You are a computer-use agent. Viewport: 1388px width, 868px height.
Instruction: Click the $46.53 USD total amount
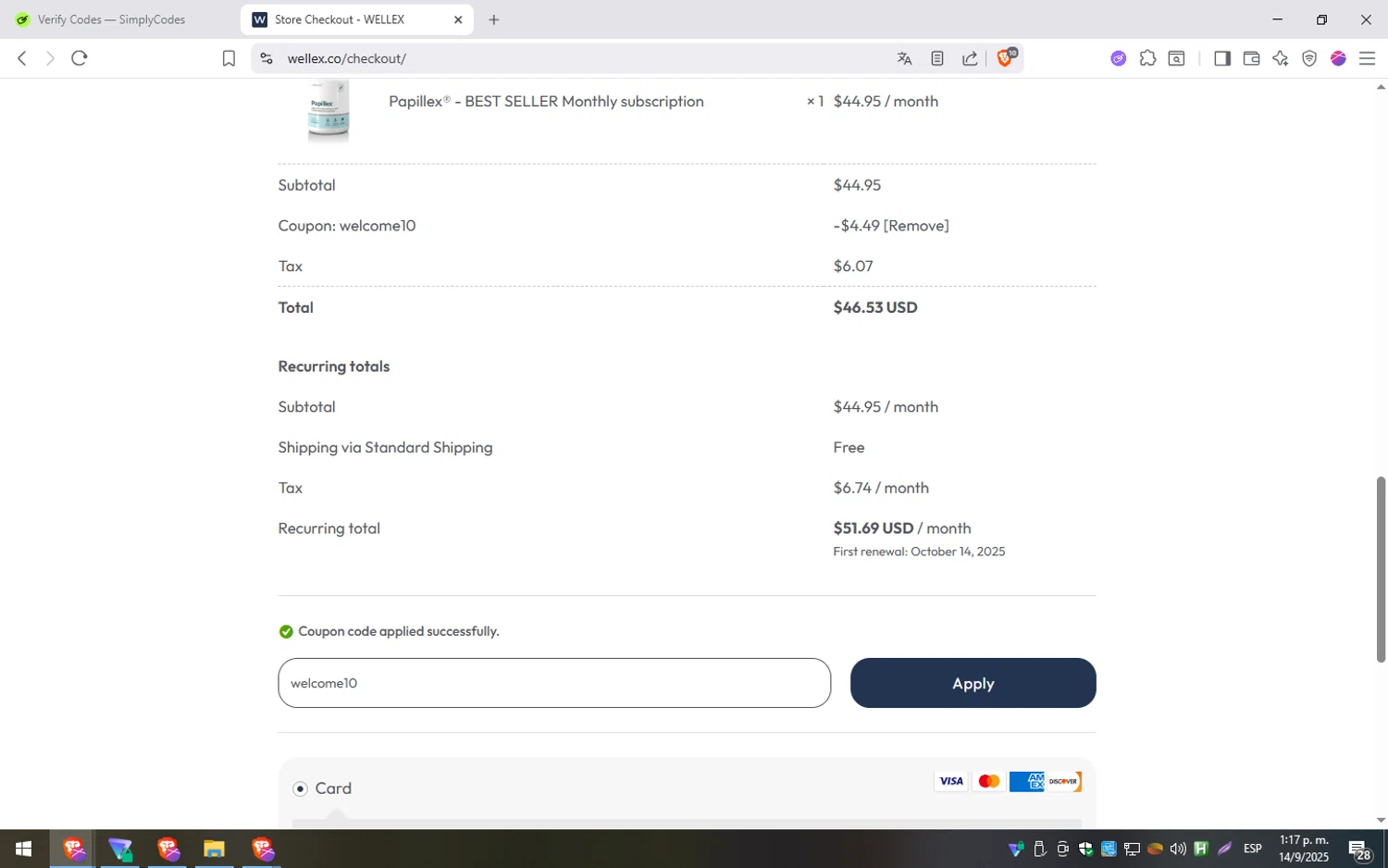pos(875,307)
